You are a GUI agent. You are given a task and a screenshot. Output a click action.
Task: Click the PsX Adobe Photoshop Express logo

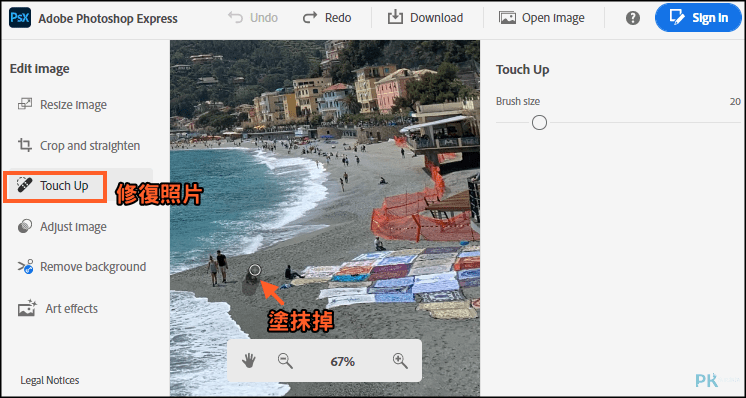click(20, 18)
